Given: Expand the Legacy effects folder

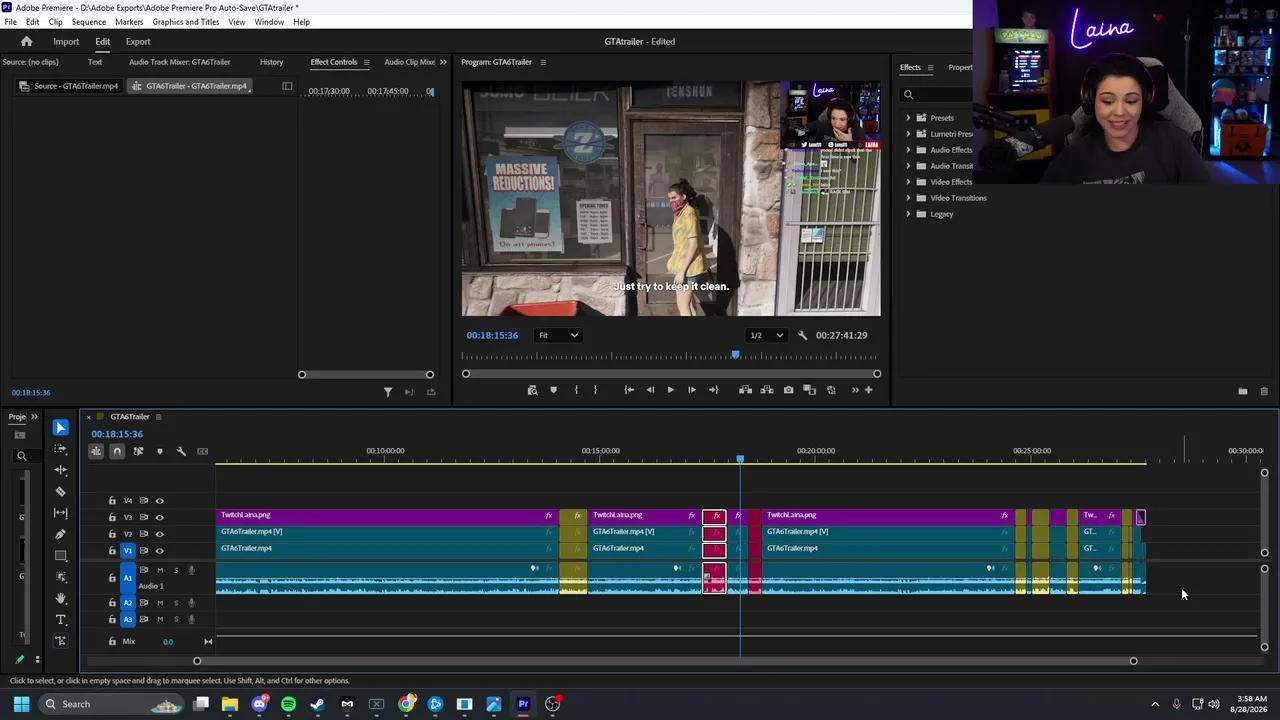Looking at the screenshot, I should pyautogui.click(x=908, y=214).
